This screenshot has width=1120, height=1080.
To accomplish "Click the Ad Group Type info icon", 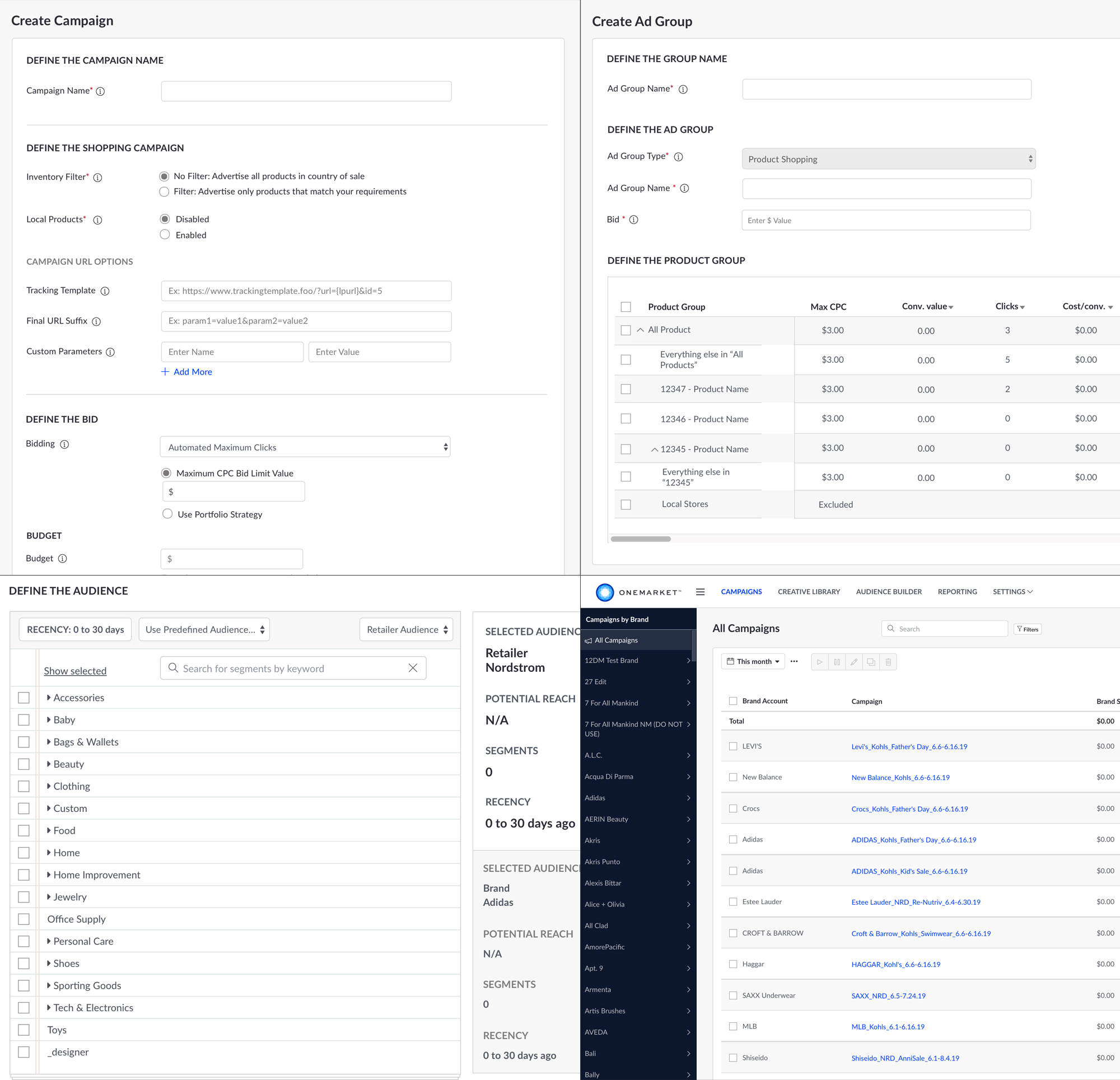I will 678,157.
